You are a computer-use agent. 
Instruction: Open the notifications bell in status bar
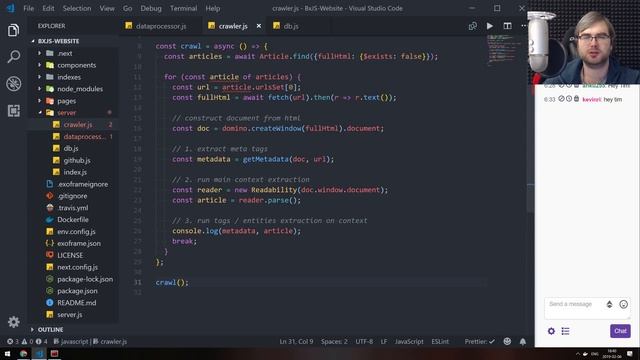[522, 342]
